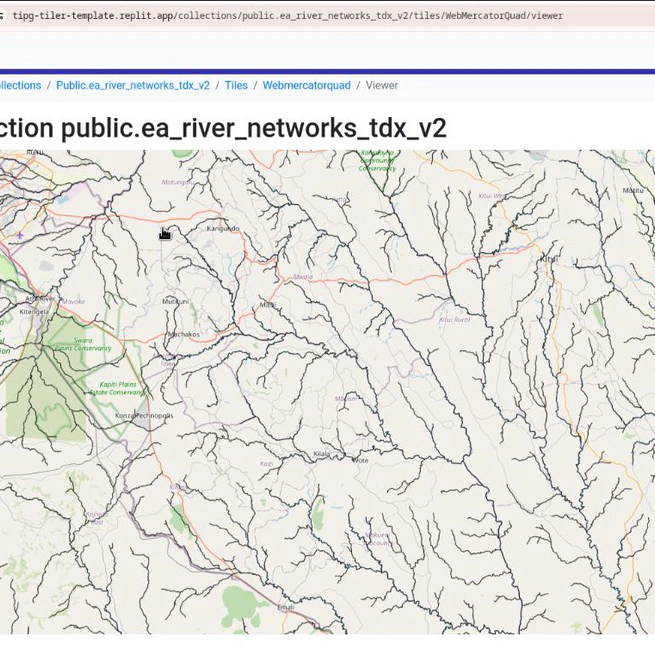
Task: Click the airport icon on the map
Action: pos(20,236)
